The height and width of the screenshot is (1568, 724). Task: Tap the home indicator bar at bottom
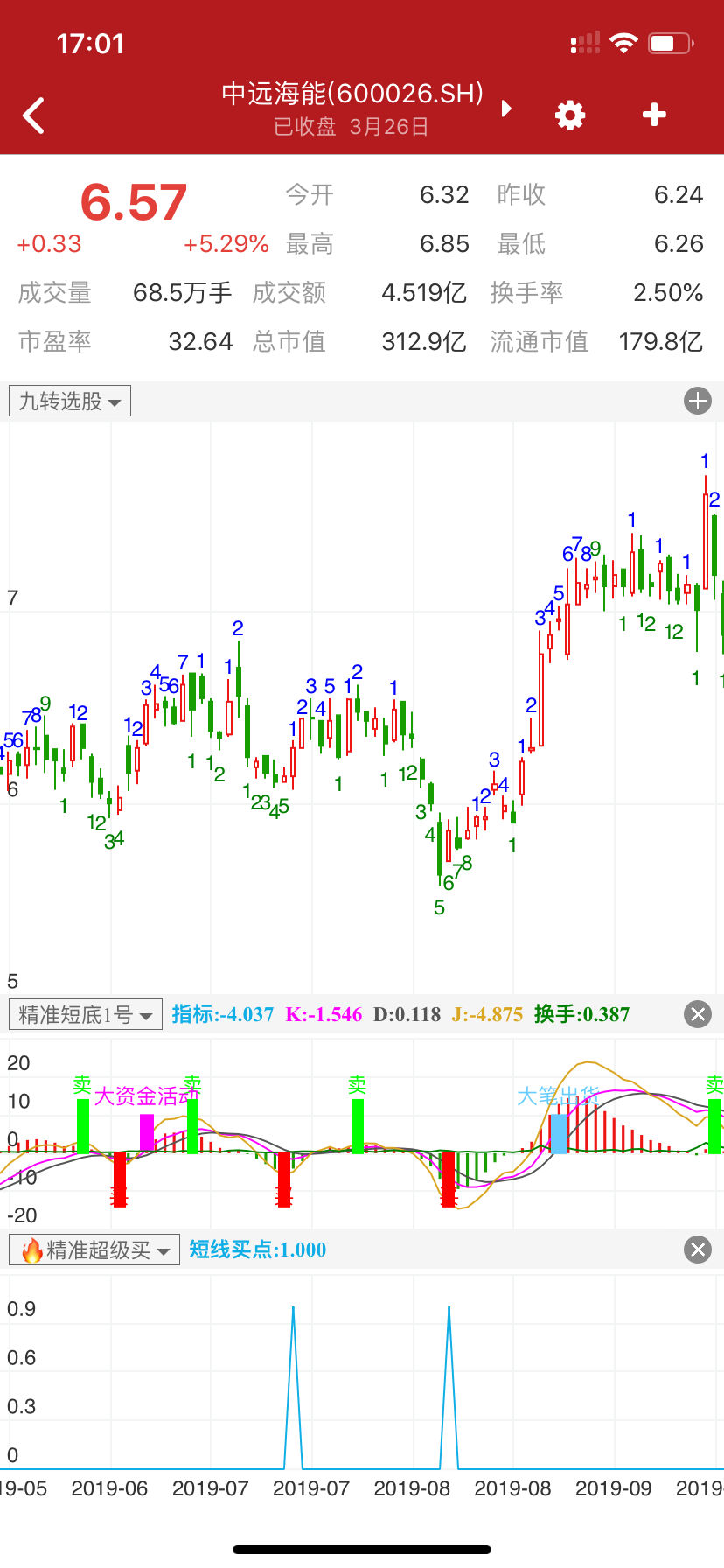362,1550
